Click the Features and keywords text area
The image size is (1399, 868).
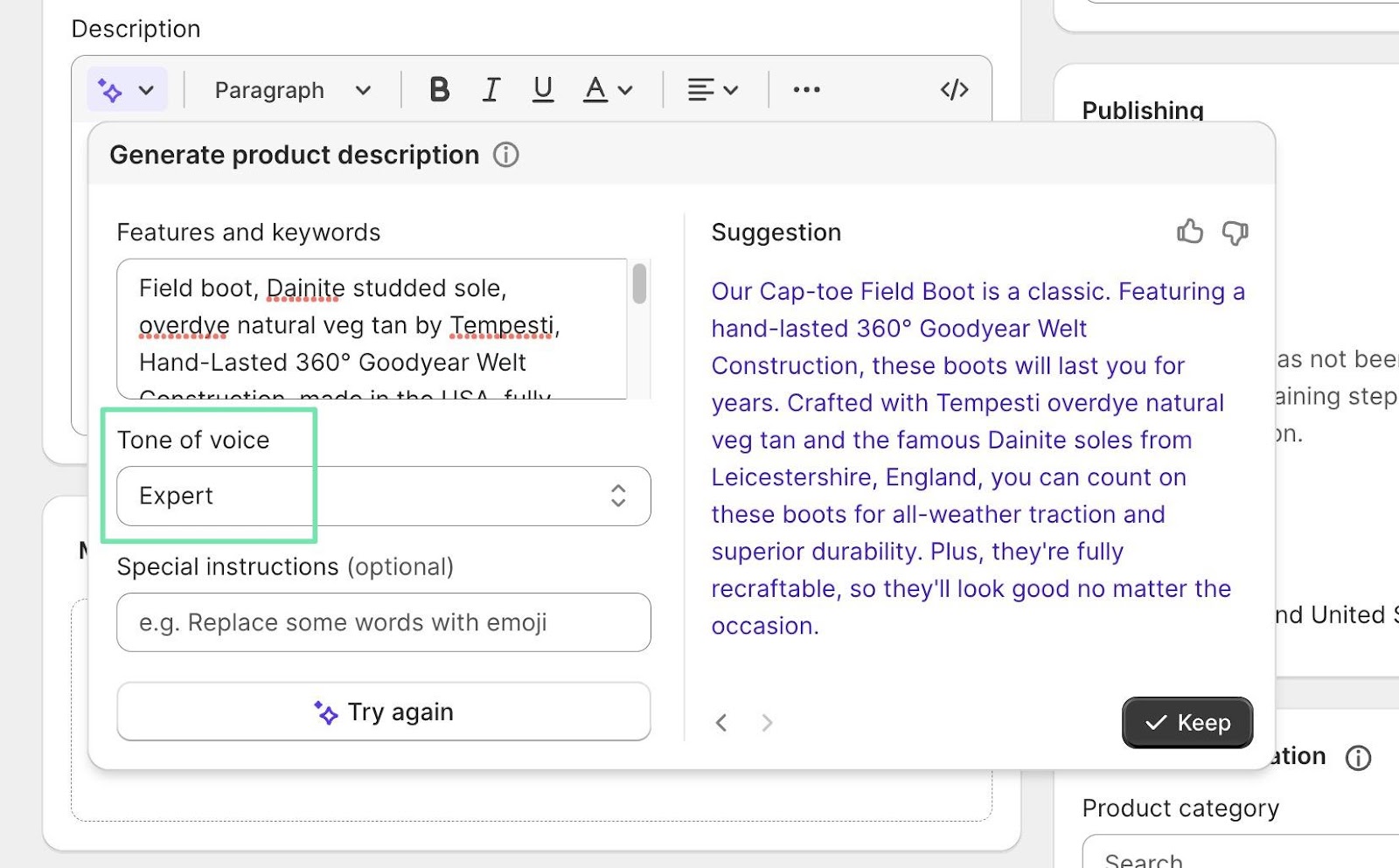[372, 328]
